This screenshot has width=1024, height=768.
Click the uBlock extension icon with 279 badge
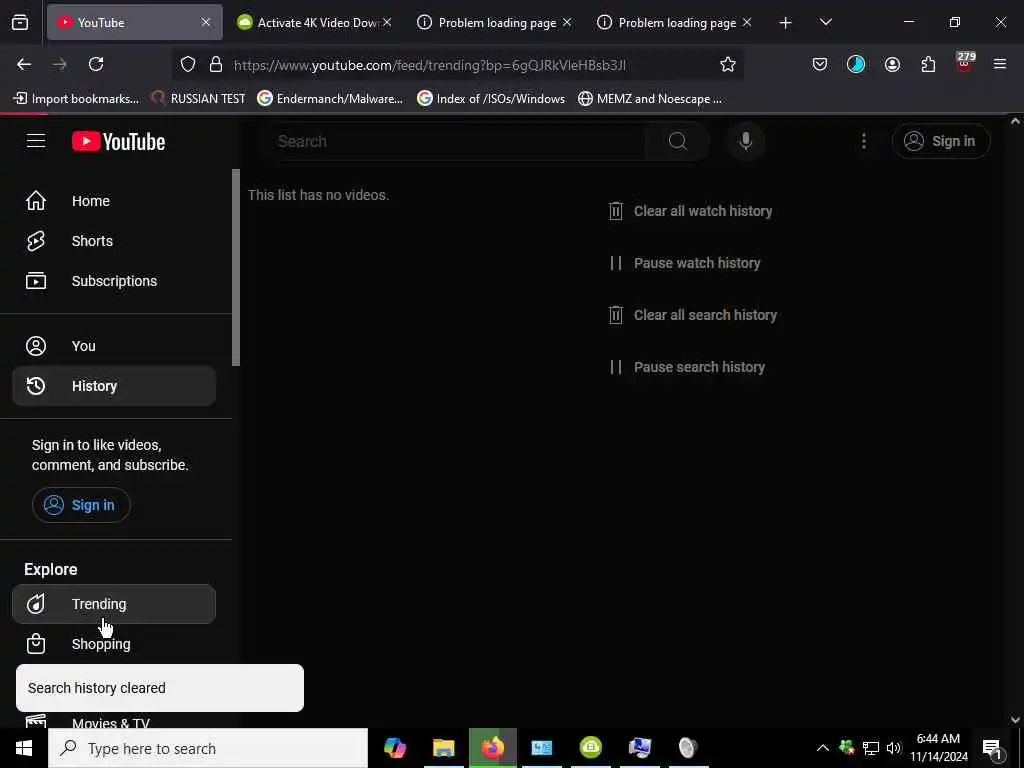click(x=965, y=63)
